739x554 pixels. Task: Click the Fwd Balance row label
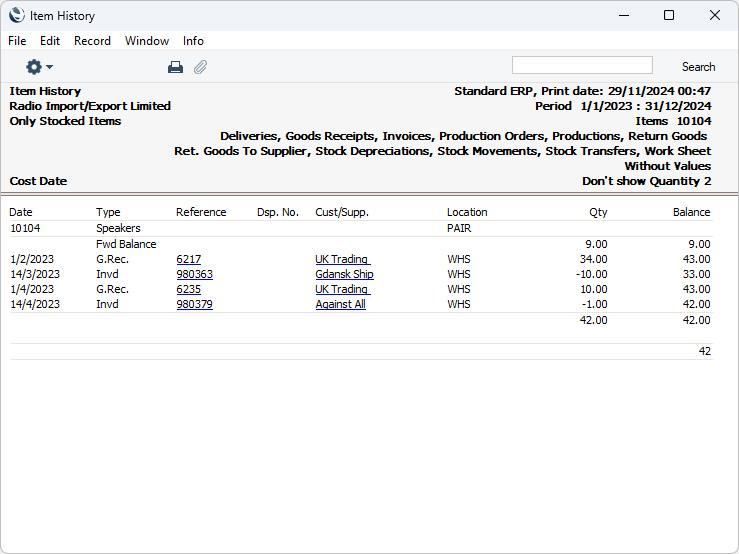coord(126,244)
